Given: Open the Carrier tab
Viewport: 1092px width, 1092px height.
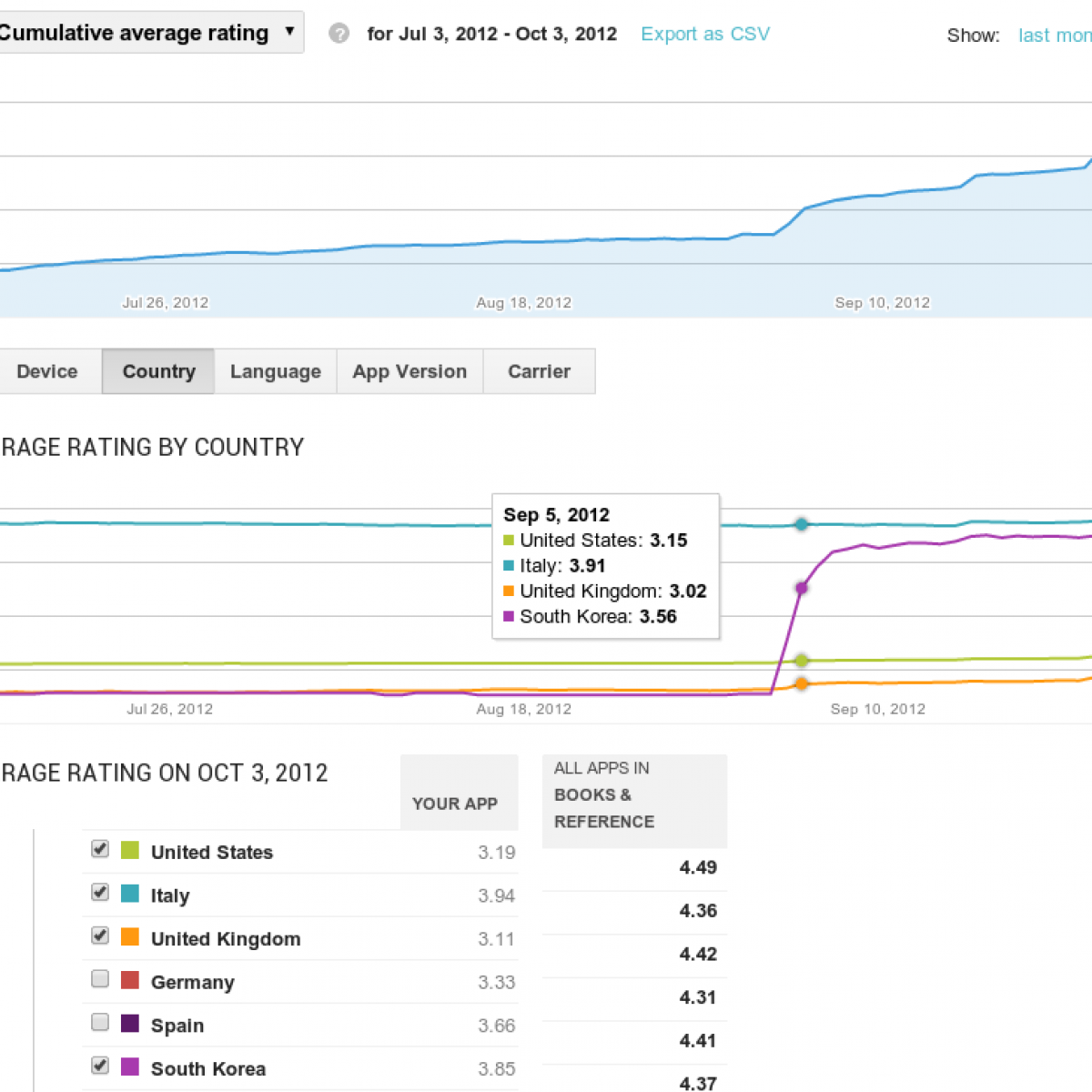Looking at the screenshot, I should pyautogui.click(x=539, y=371).
